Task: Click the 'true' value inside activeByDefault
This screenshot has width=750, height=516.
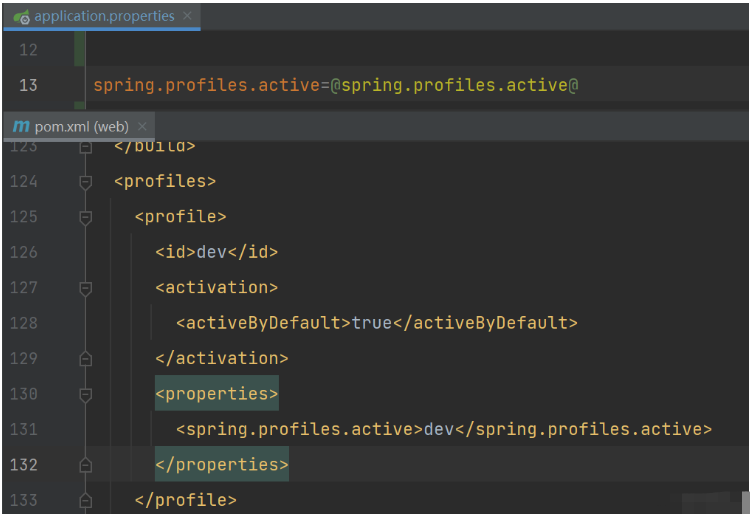Action: coord(371,323)
